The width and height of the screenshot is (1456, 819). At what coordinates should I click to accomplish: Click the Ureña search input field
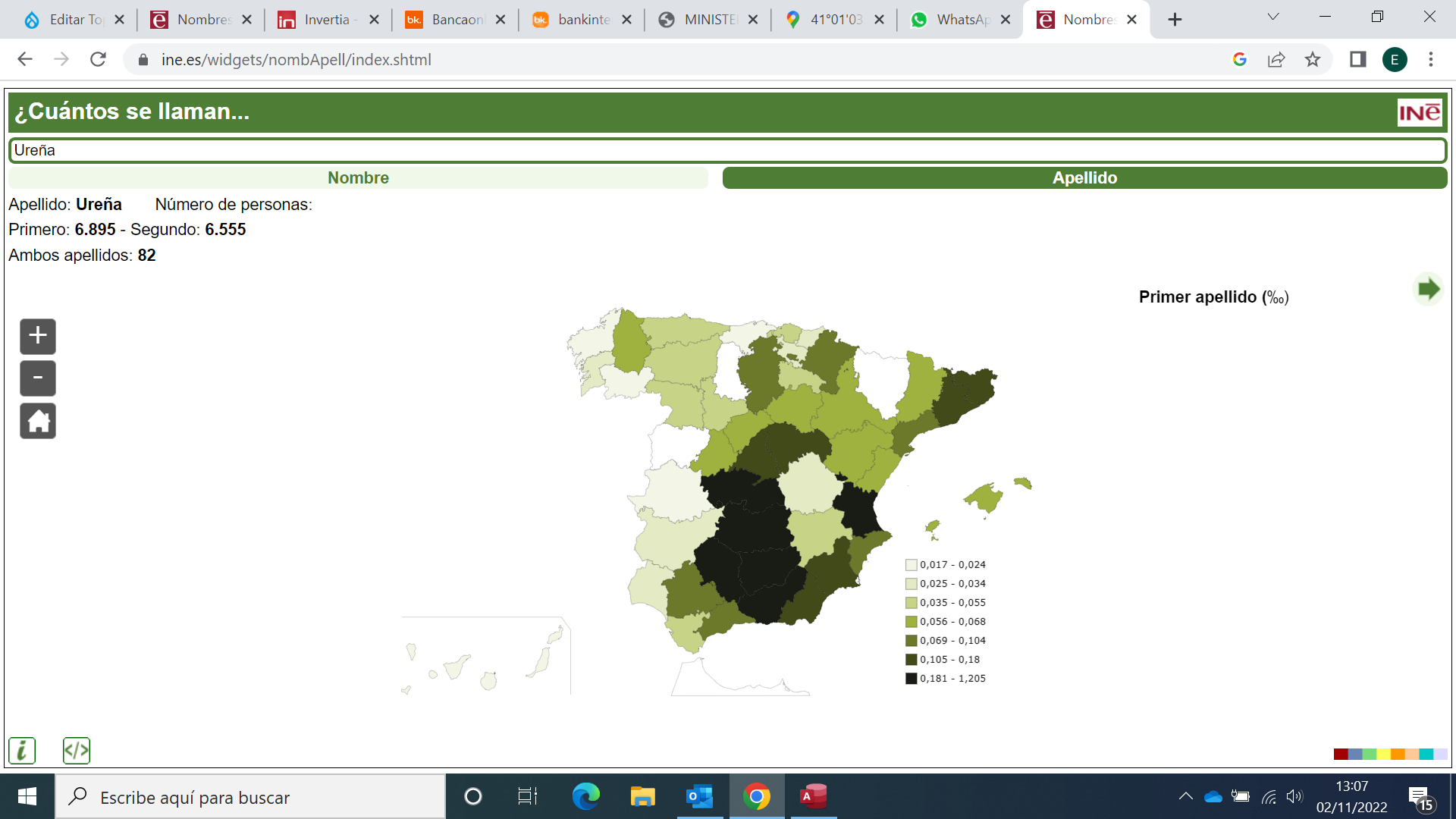(726, 150)
